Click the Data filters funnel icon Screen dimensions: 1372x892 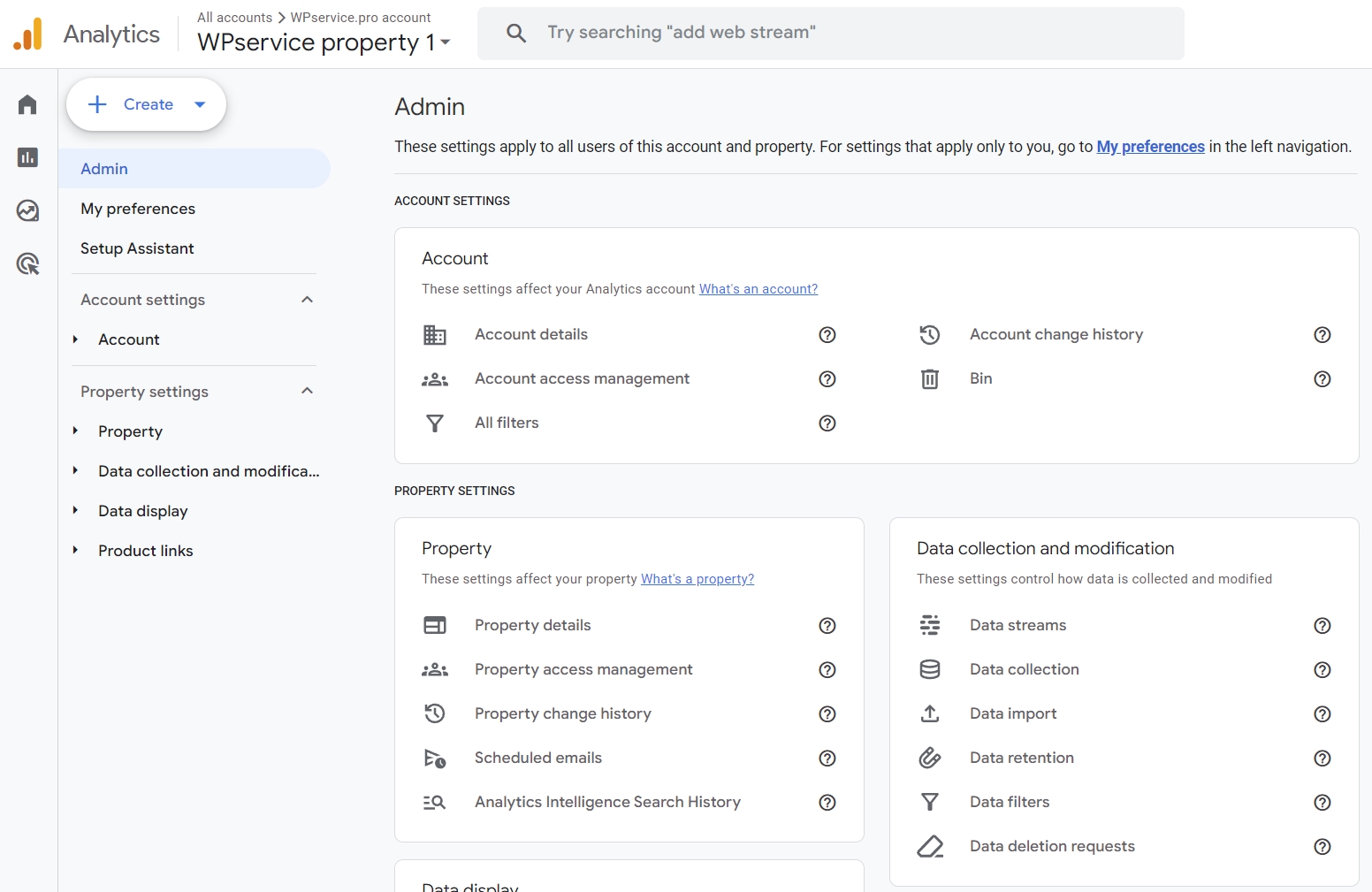(x=930, y=803)
